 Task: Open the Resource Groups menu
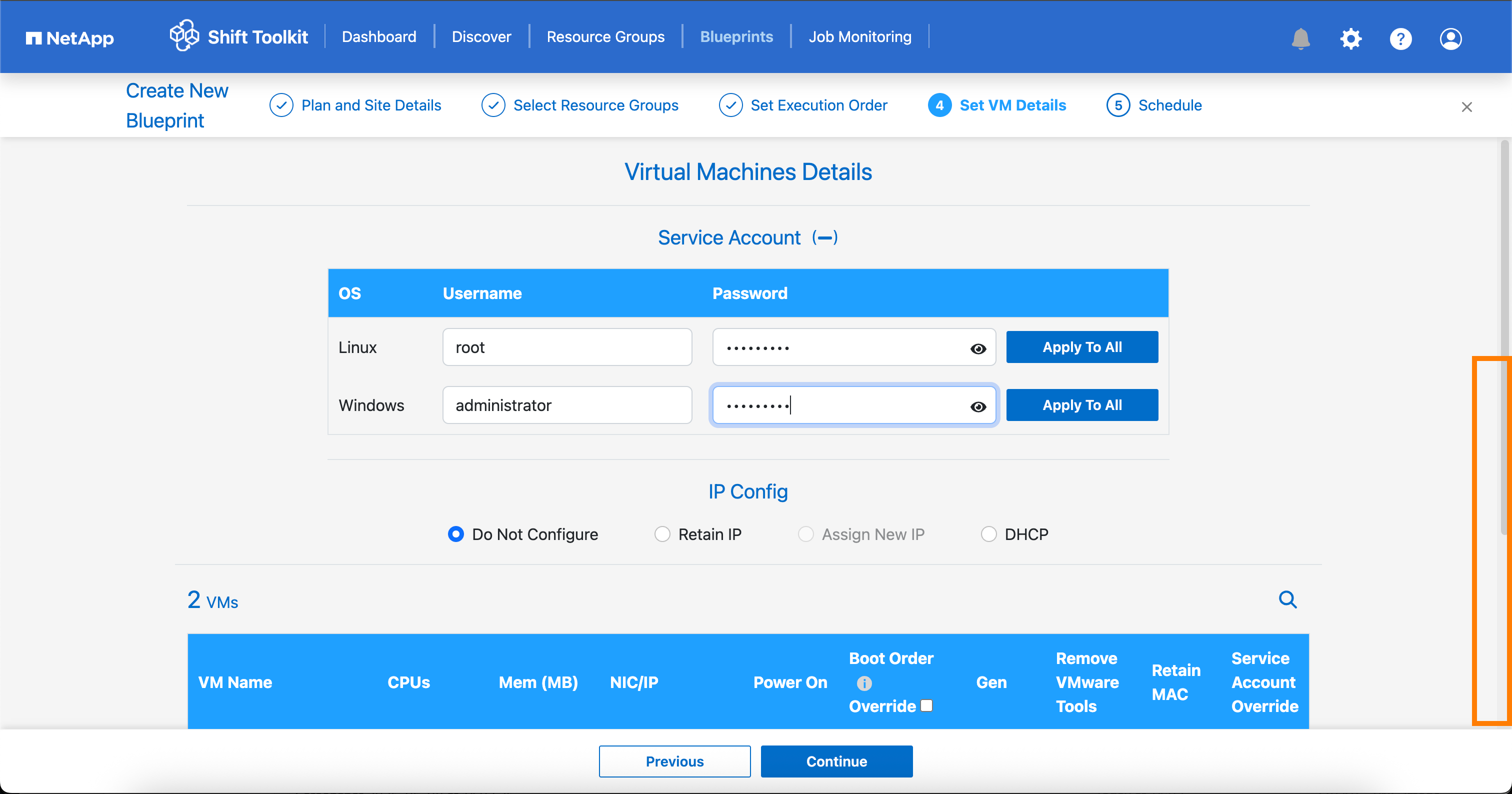click(x=605, y=37)
